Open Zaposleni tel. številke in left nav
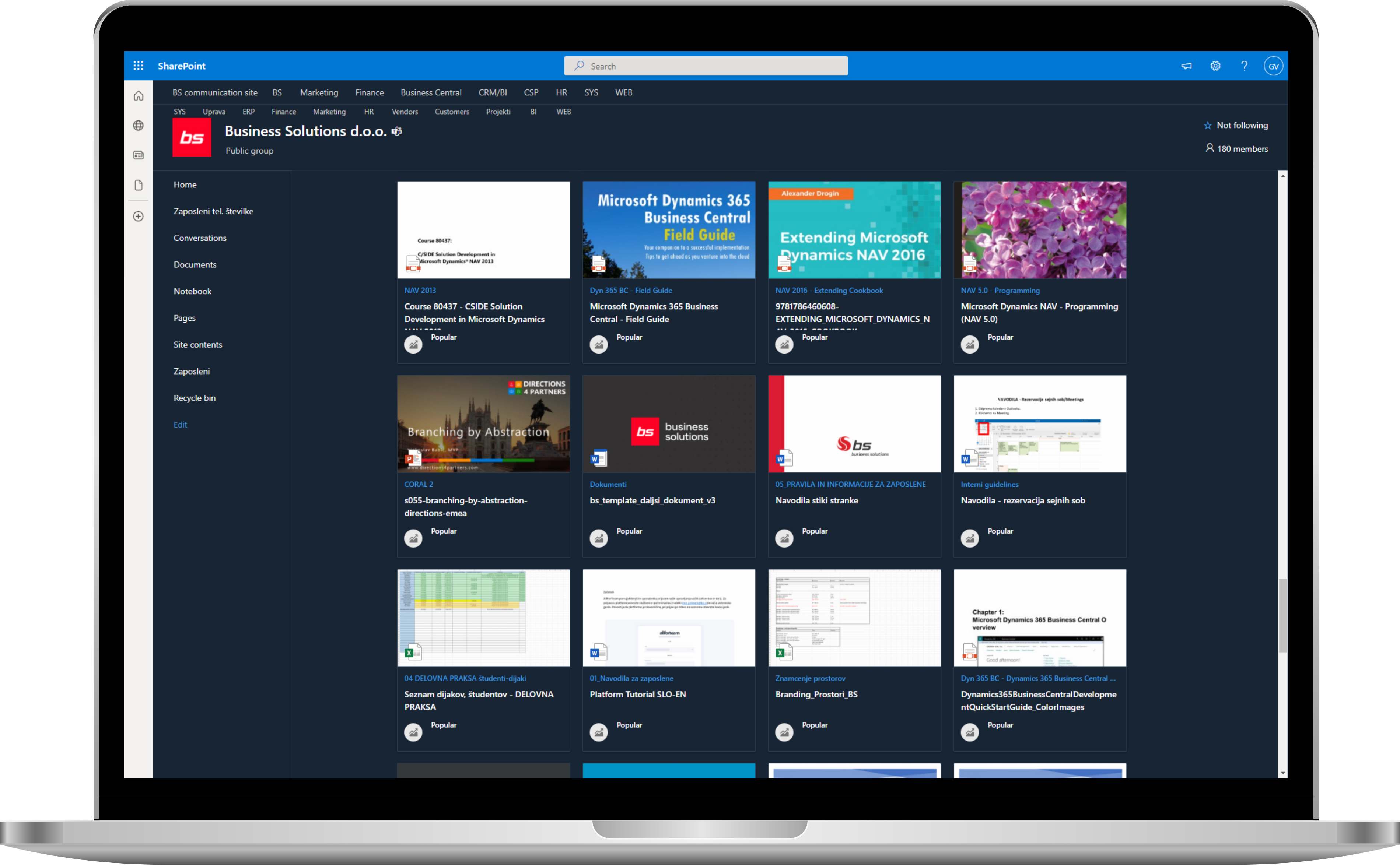1400x865 pixels. (x=213, y=211)
